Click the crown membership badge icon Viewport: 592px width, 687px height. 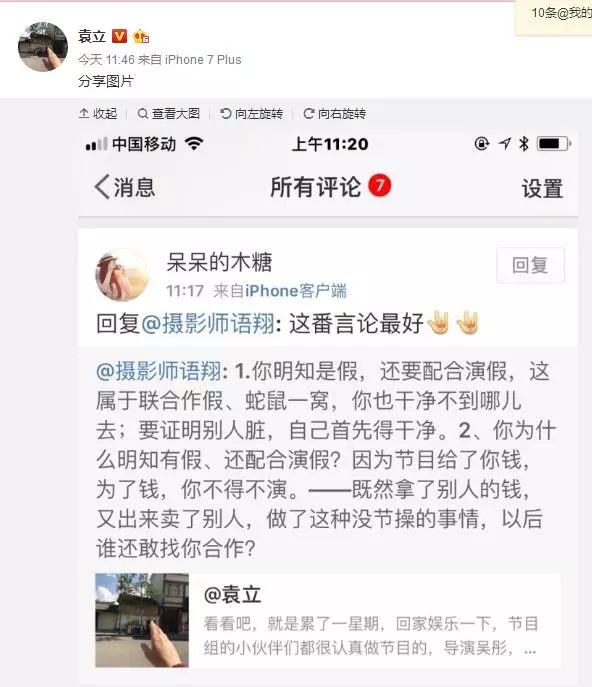[141, 36]
